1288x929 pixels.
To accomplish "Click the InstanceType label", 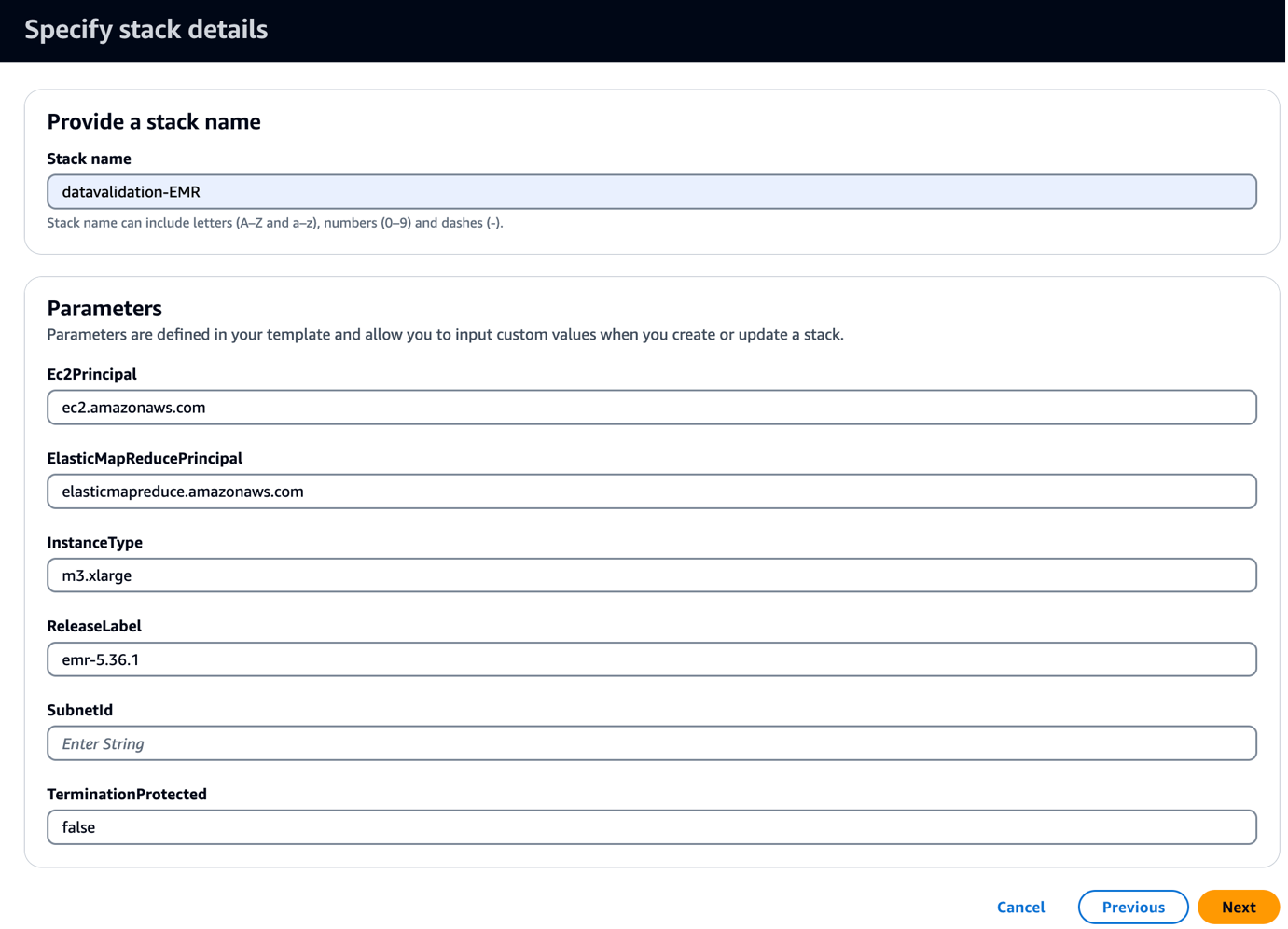I will coord(95,542).
